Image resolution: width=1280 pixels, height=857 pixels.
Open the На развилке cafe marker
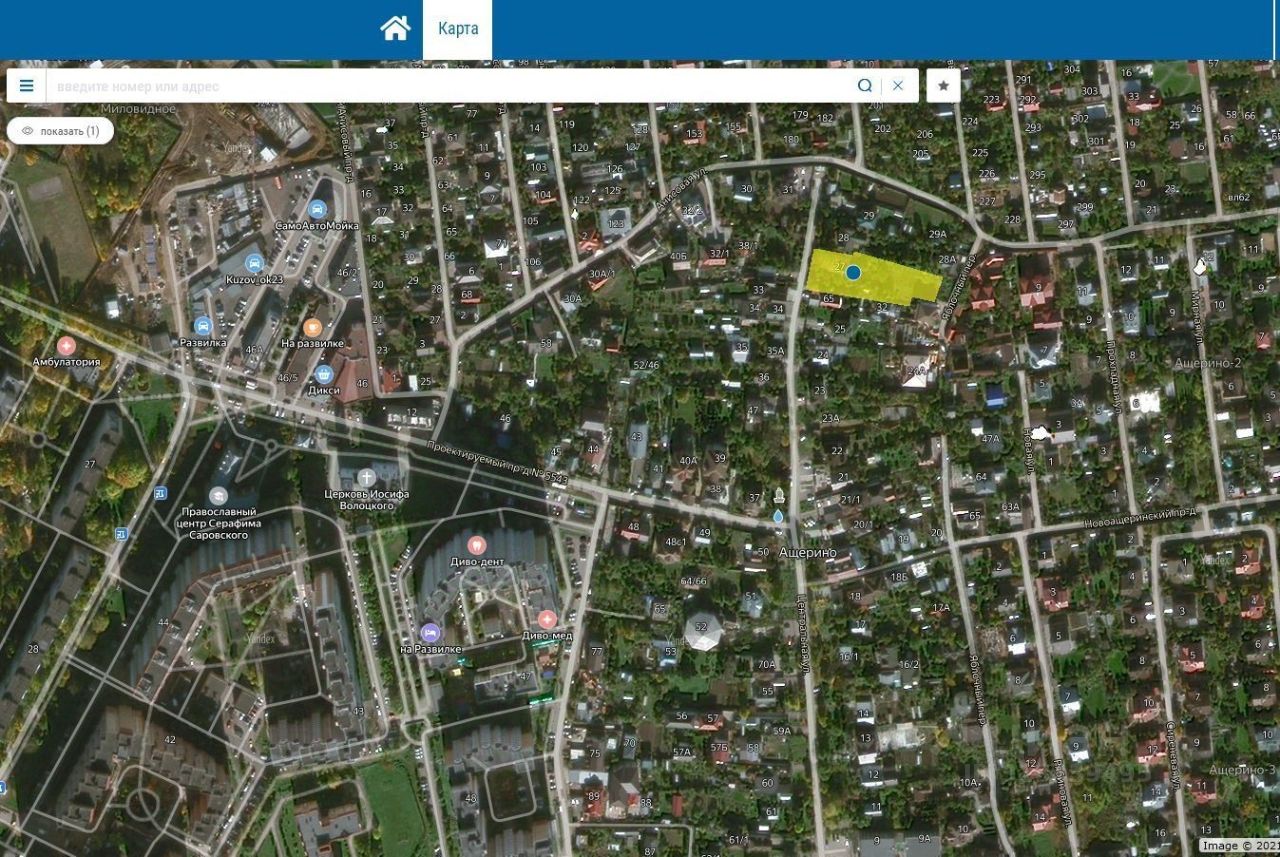tap(312, 327)
